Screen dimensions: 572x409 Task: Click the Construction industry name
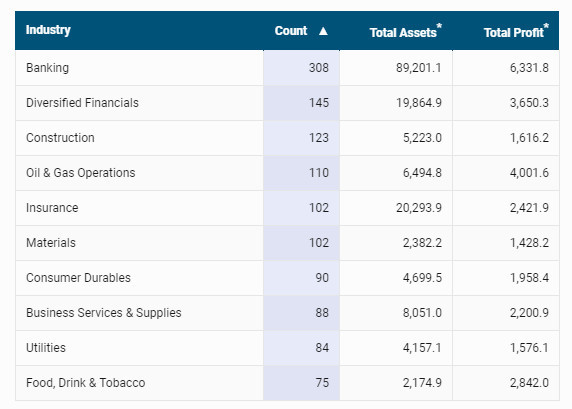[x=60, y=138]
